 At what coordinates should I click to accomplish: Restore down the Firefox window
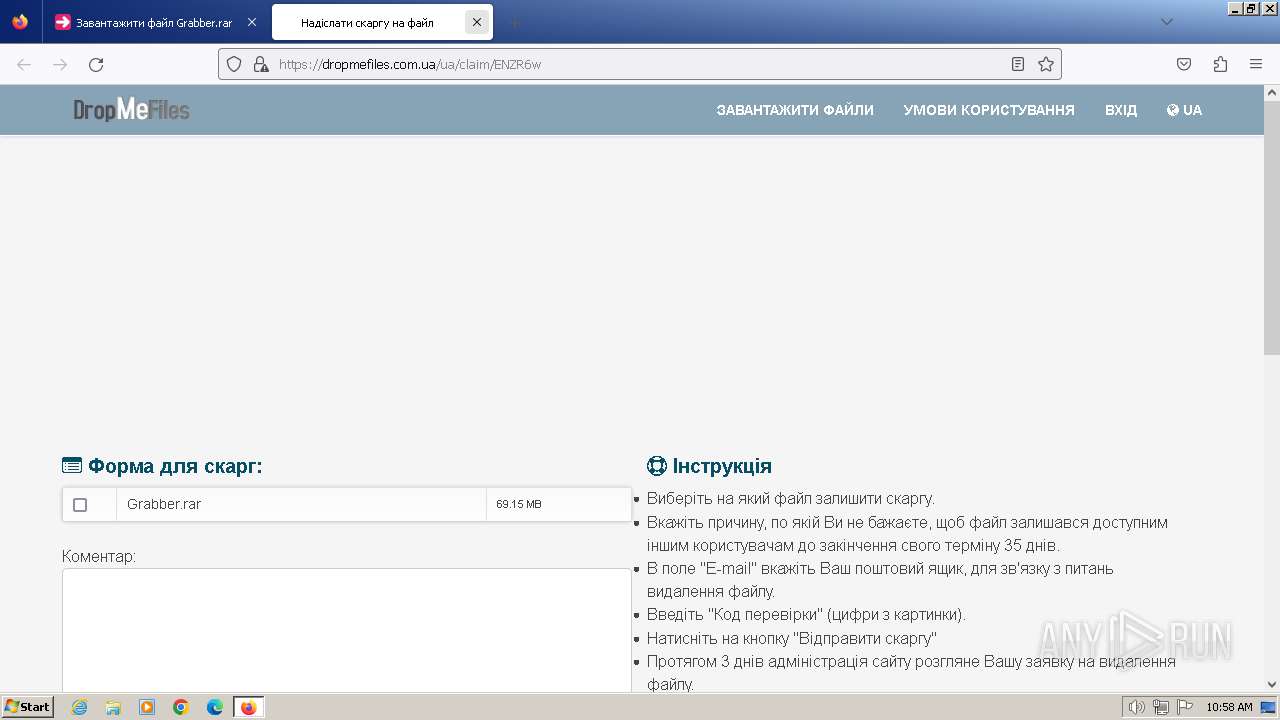tap(1252, 8)
